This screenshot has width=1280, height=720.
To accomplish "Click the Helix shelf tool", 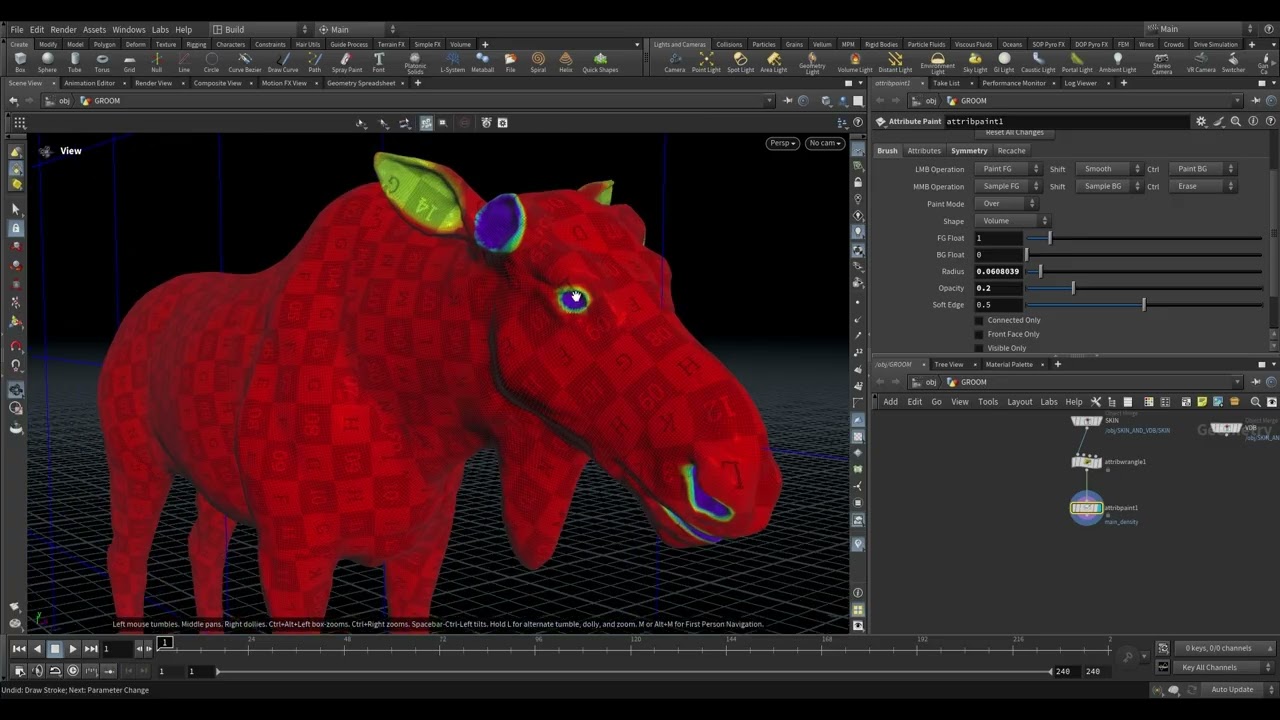I will [x=566, y=63].
